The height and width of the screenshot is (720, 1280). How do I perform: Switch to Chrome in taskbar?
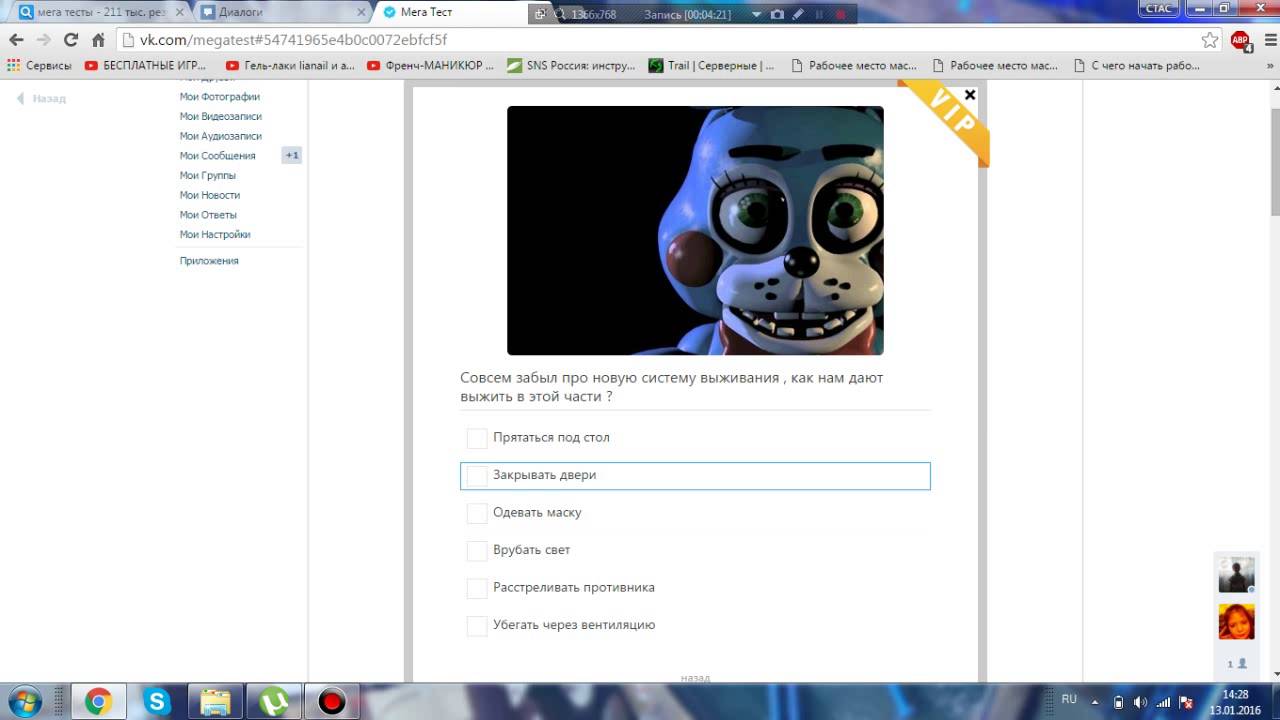pyautogui.click(x=98, y=701)
